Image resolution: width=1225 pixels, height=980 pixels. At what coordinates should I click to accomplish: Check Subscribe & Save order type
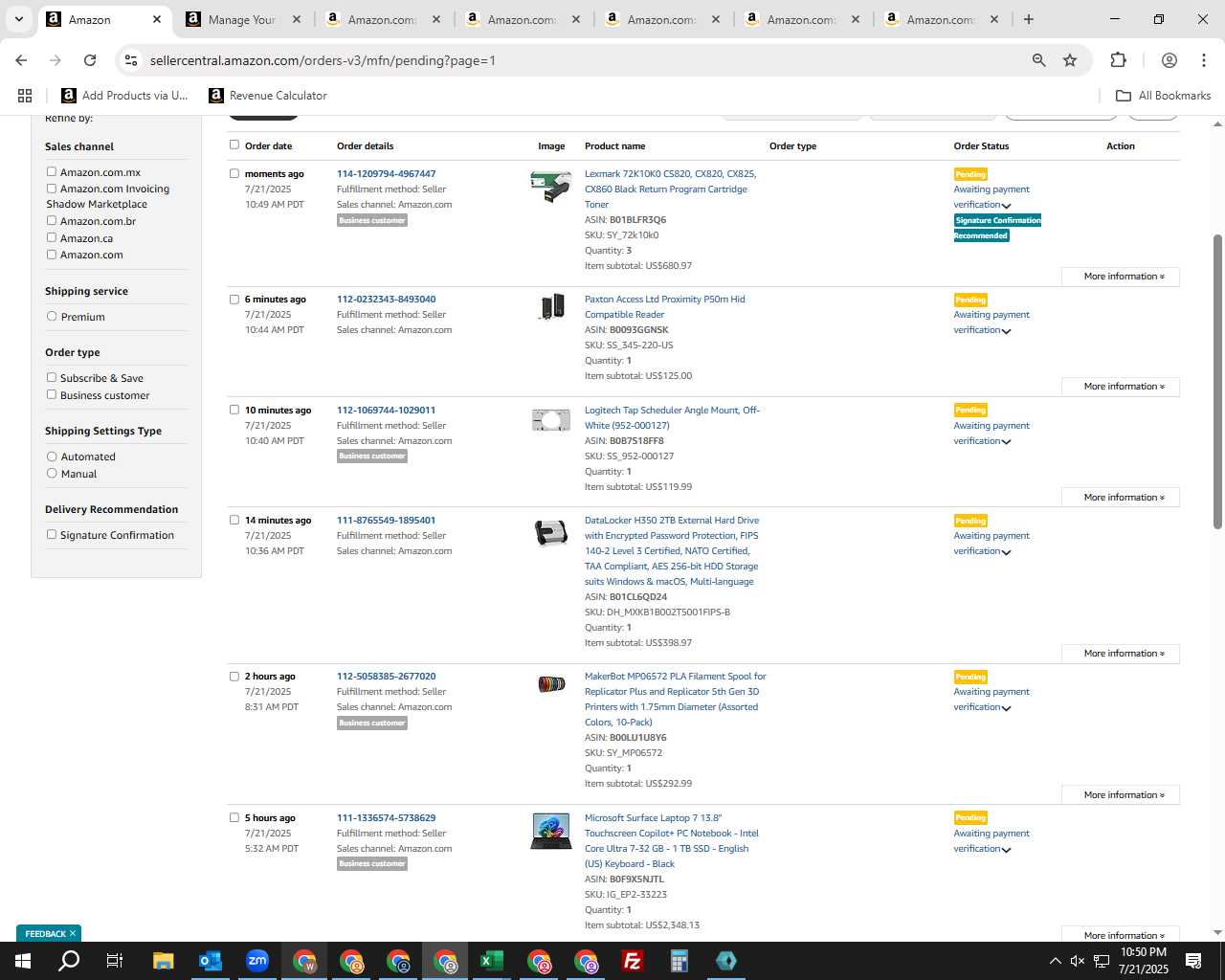tap(52, 377)
